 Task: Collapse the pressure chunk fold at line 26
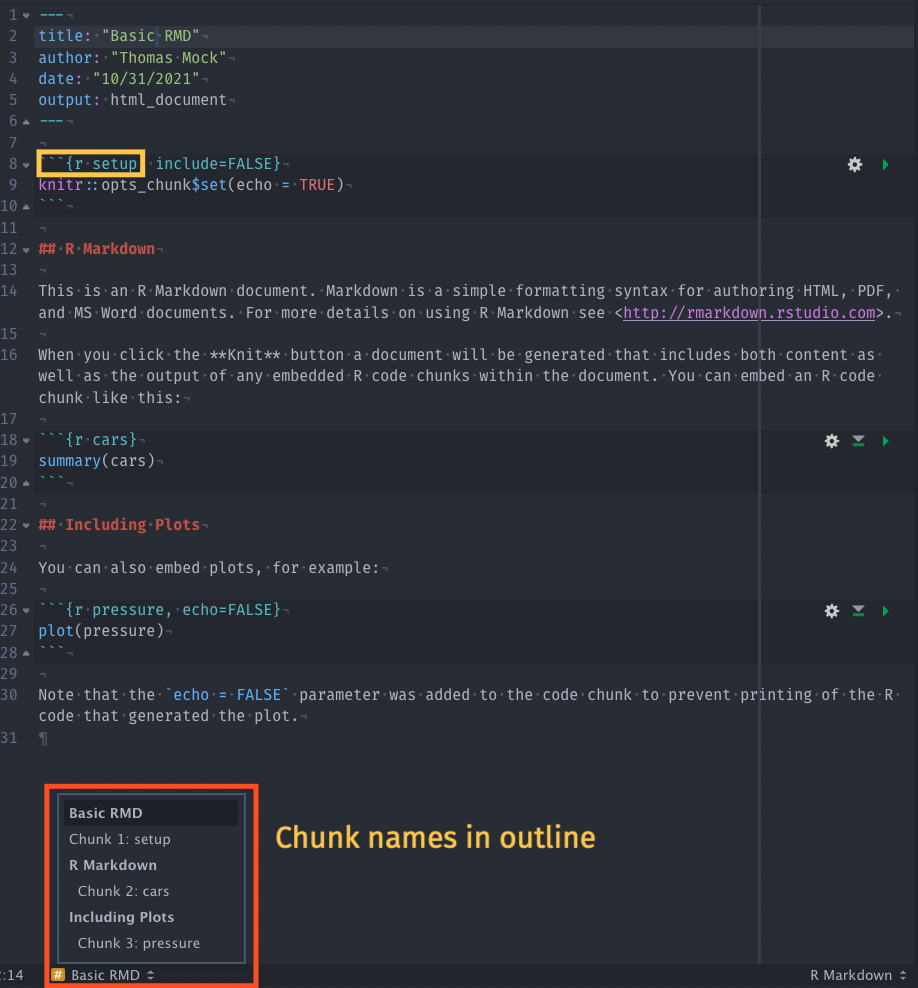[x=26, y=610]
